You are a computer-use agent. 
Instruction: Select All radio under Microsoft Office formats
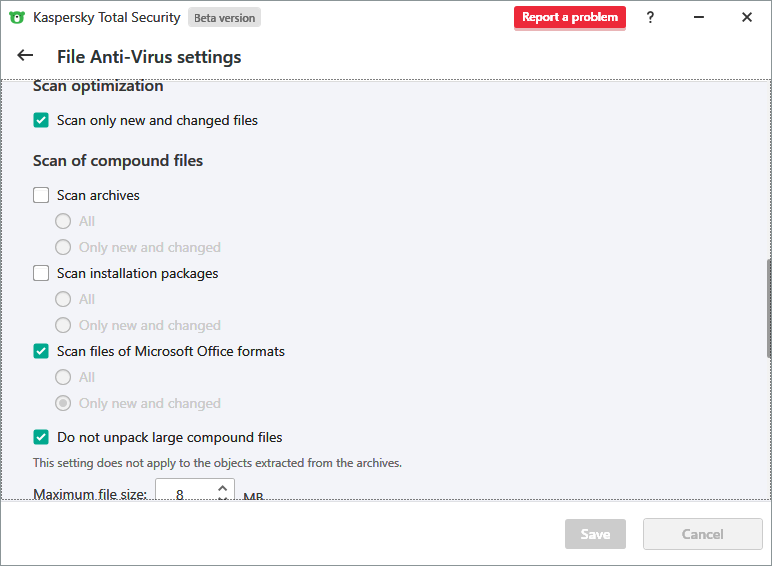point(63,378)
